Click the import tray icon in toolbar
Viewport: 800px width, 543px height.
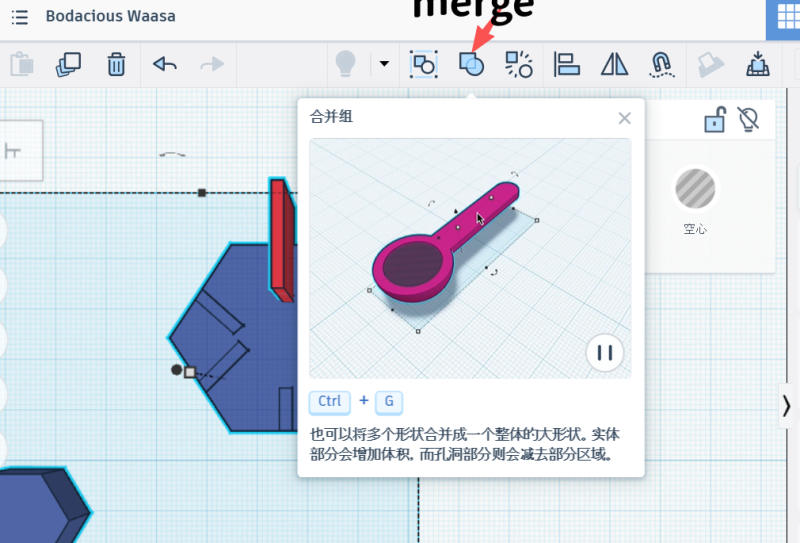tap(757, 64)
